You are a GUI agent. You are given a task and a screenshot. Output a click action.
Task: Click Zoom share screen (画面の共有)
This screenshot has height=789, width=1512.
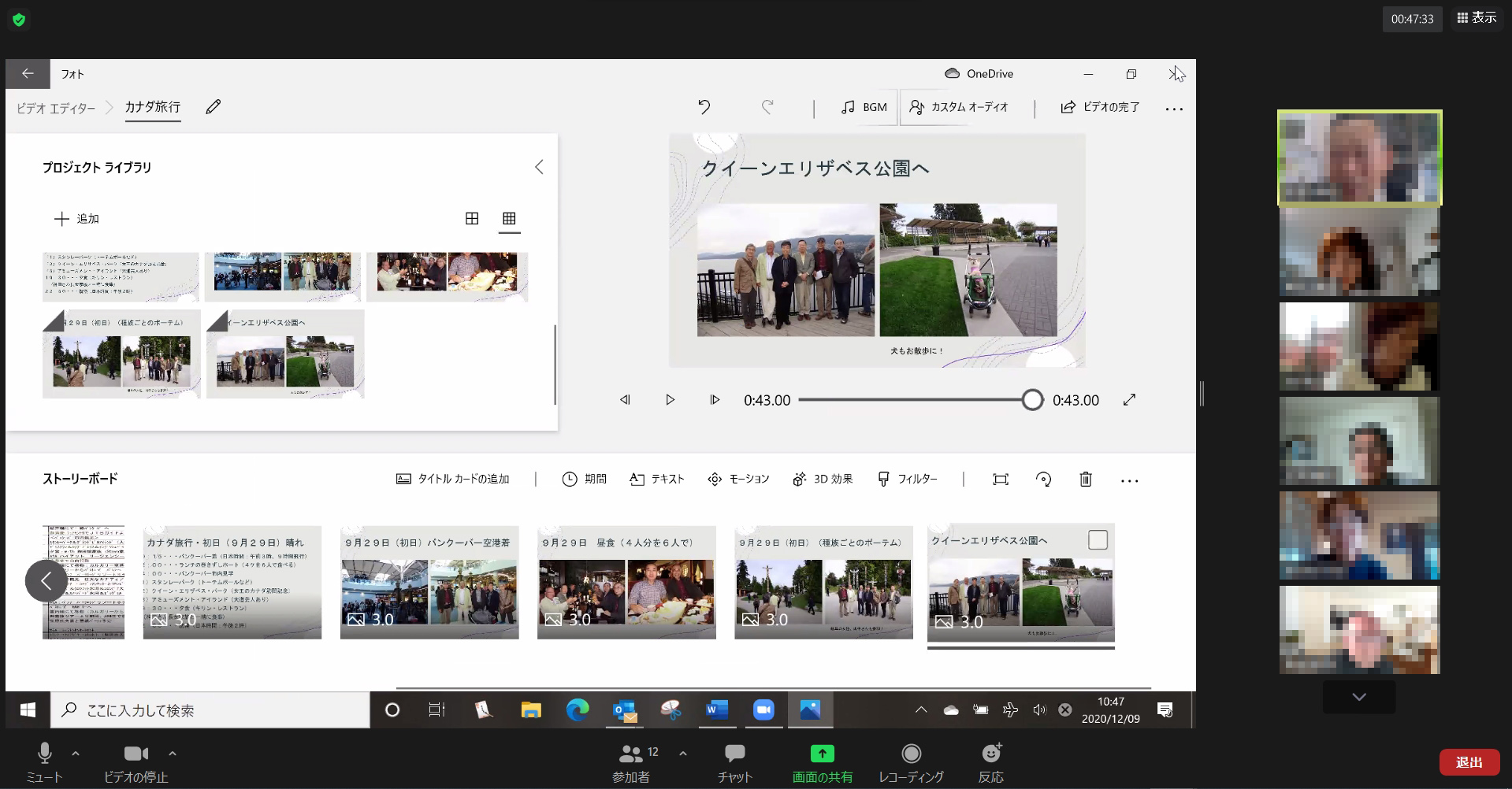tap(822, 761)
